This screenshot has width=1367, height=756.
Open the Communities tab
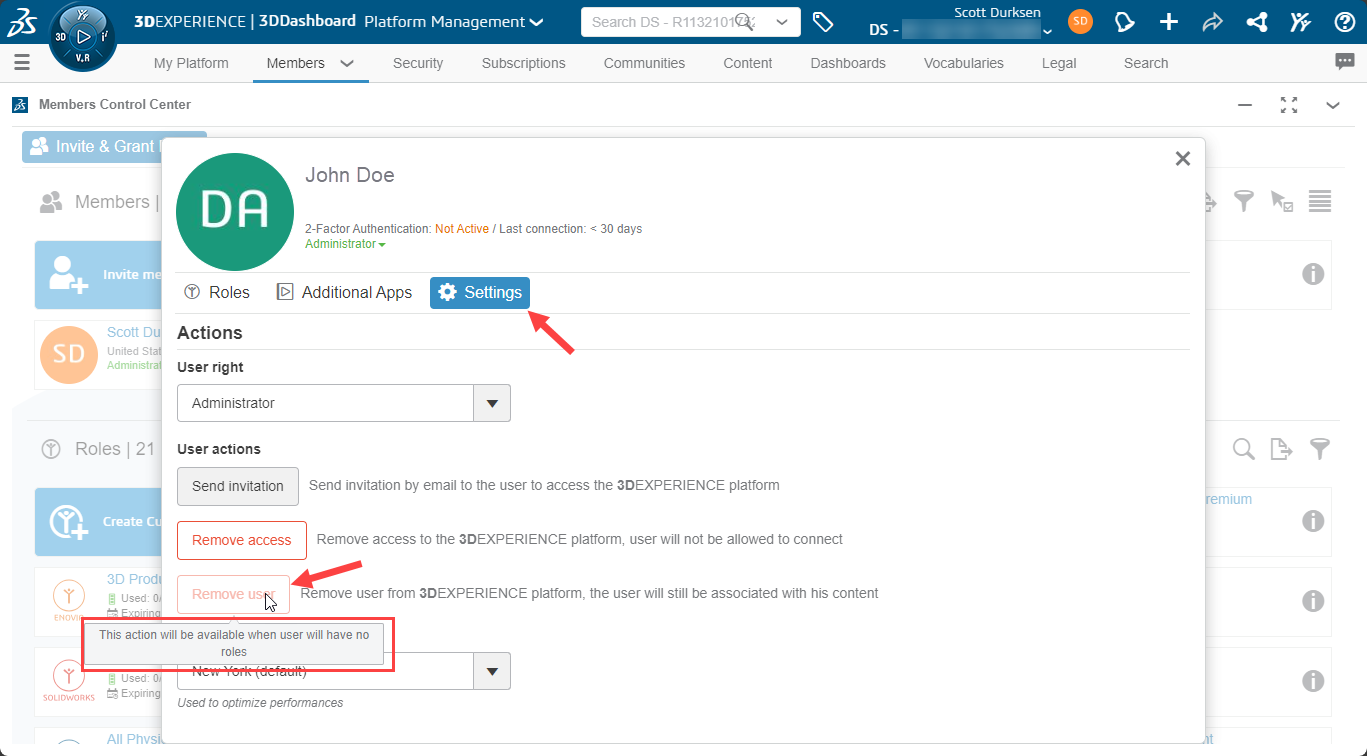coord(644,63)
